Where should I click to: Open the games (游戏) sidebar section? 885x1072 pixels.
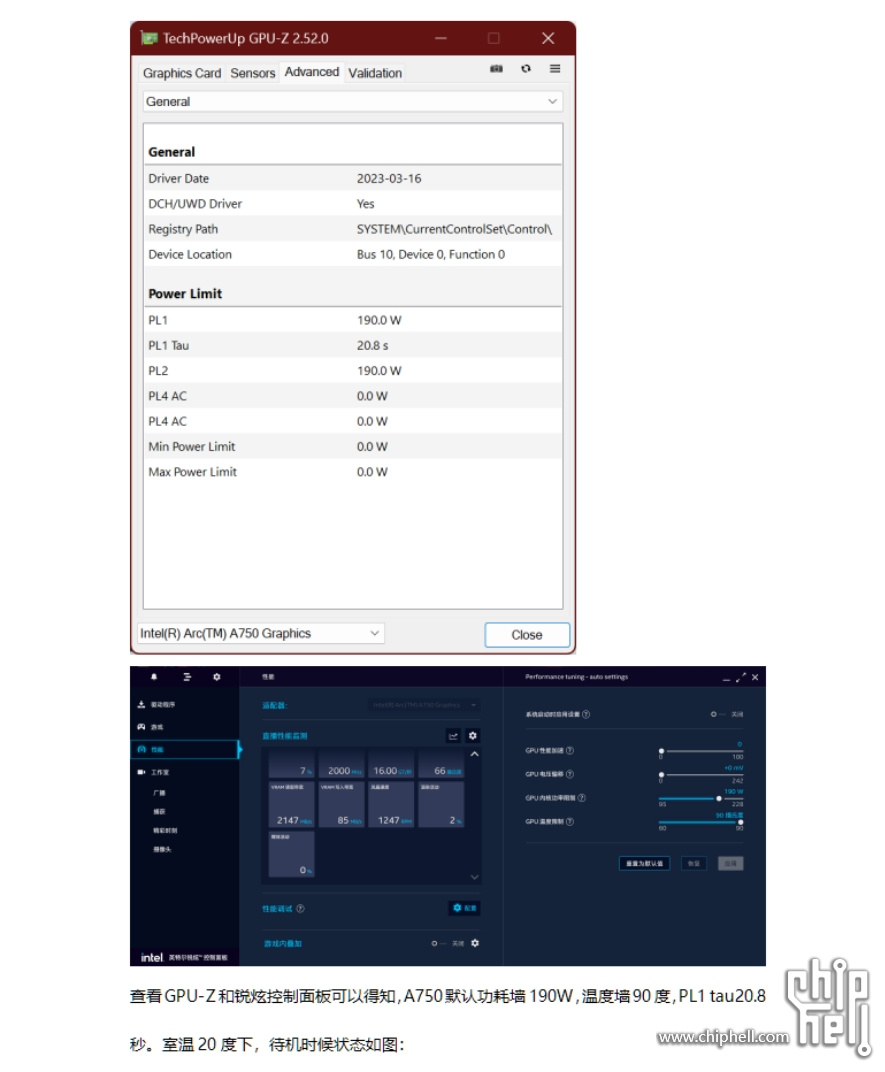pyautogui.click(x=150, y=727)
